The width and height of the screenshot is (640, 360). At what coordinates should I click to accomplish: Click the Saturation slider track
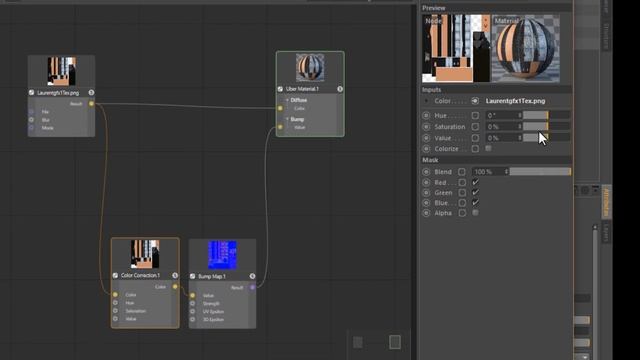point(547,127)
